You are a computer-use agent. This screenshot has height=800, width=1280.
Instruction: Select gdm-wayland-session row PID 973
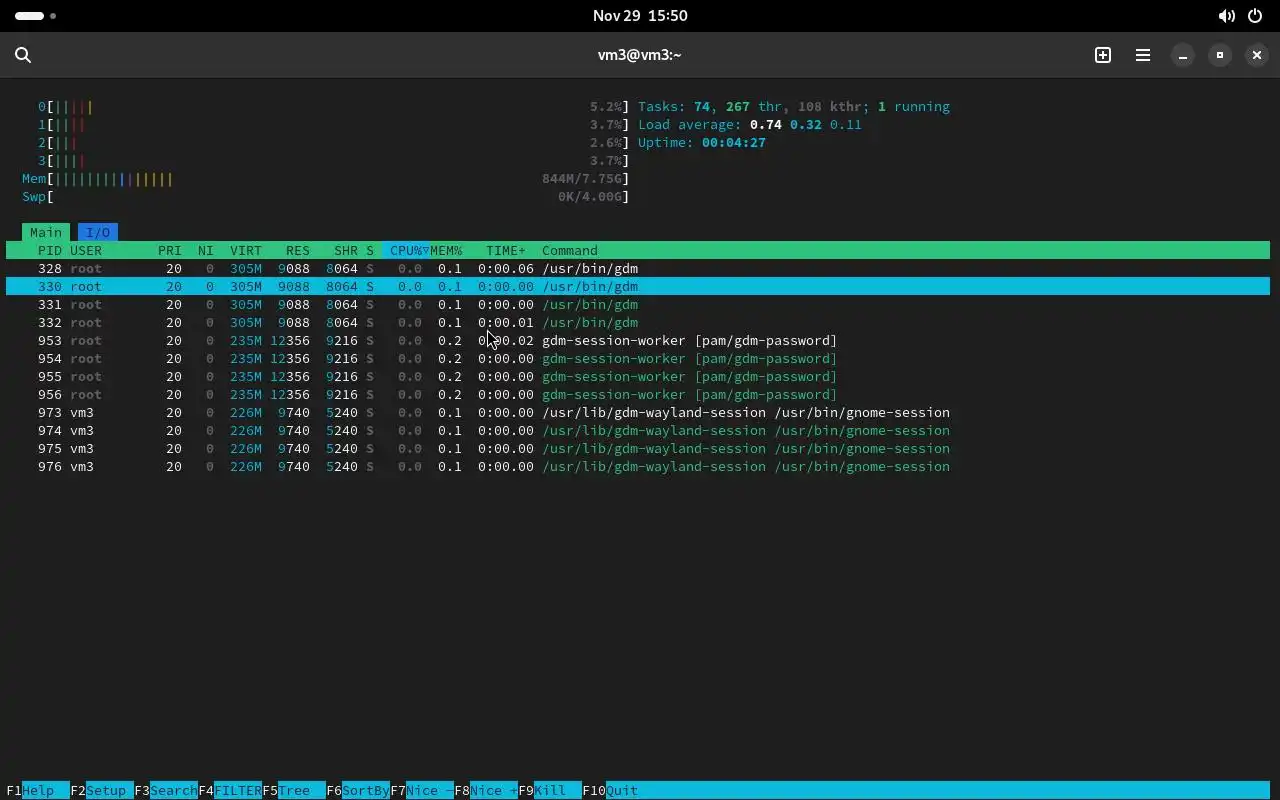coord(638,413)
